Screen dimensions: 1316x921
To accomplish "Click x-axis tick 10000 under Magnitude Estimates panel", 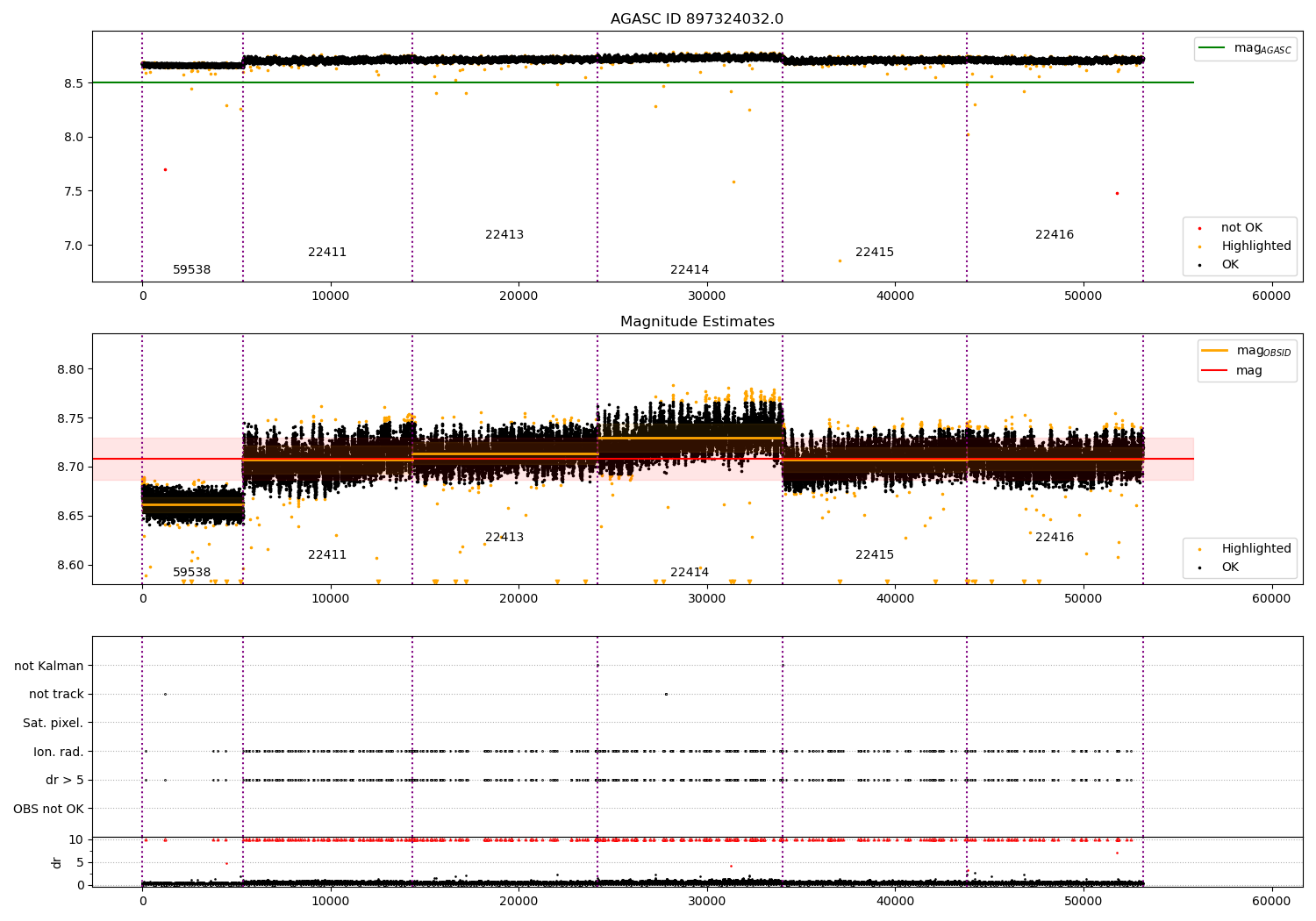I will (x=331, y=599).
